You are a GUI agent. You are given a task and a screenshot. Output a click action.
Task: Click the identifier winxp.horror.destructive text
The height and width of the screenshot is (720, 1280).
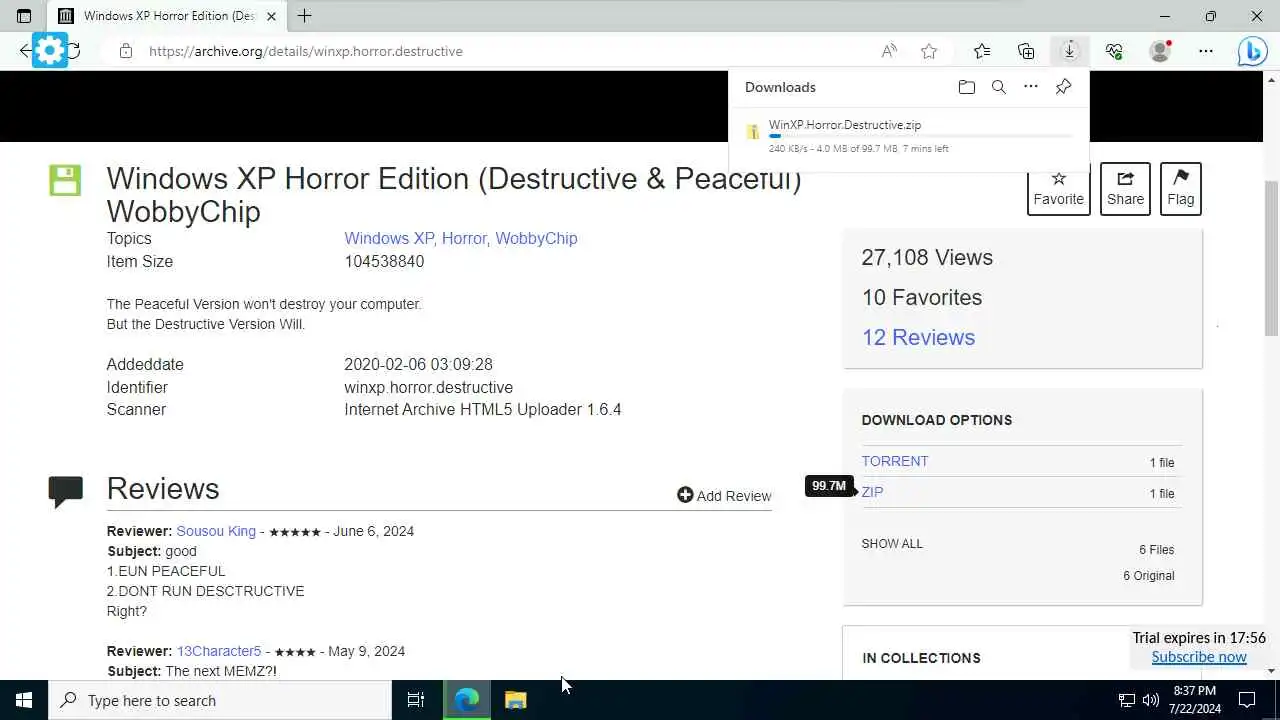point(428,387)
